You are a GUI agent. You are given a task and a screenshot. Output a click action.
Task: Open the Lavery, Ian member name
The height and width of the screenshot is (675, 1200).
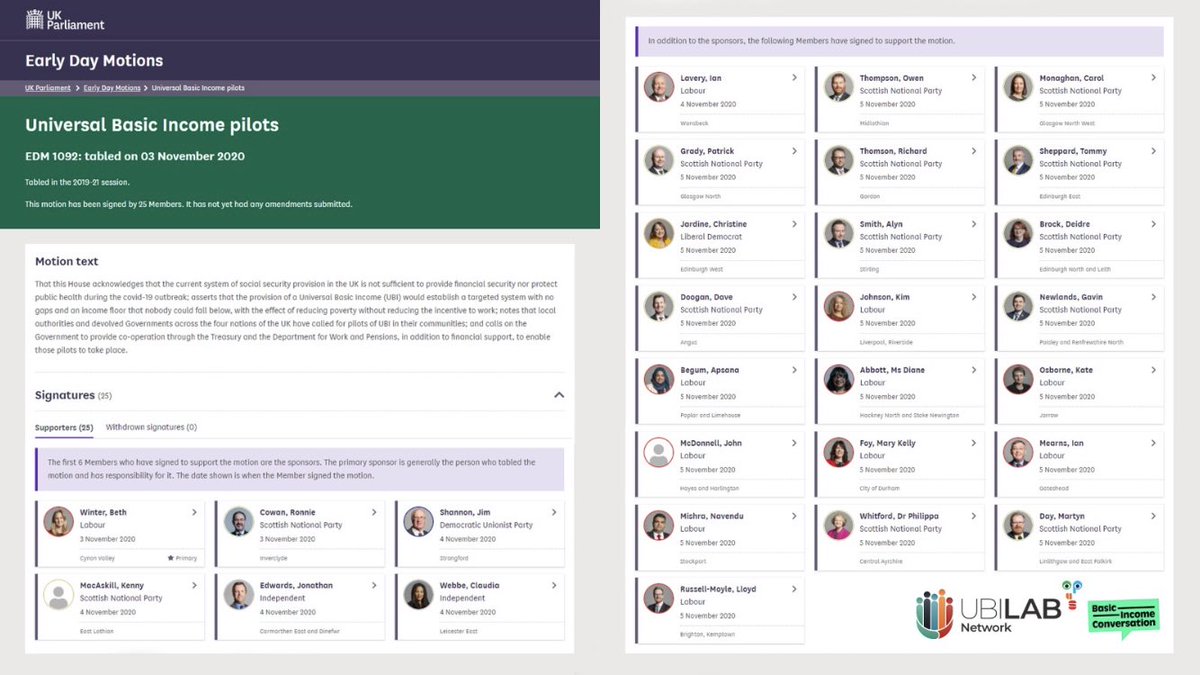coord(701,78)
